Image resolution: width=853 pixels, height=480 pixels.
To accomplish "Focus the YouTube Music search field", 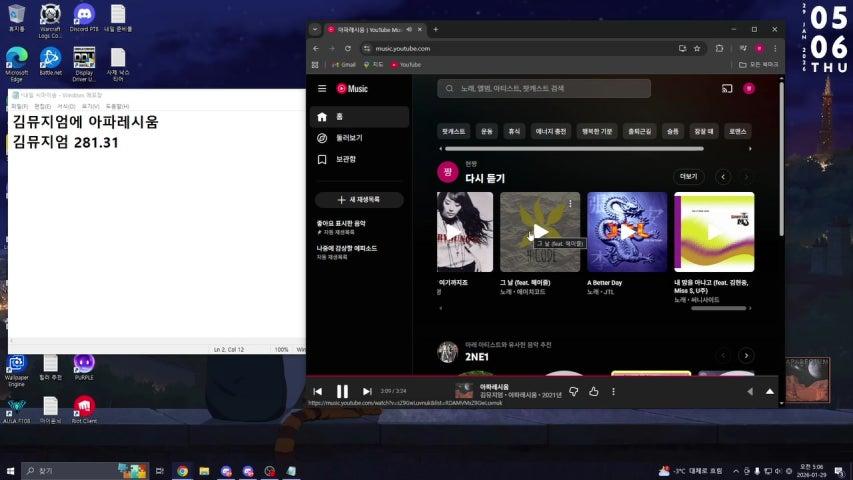I will pos(544,88).
